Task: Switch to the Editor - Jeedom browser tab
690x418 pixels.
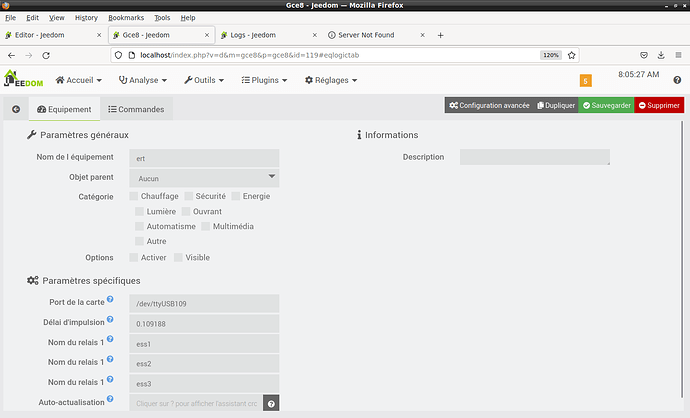Action: [x=54, y=35]
